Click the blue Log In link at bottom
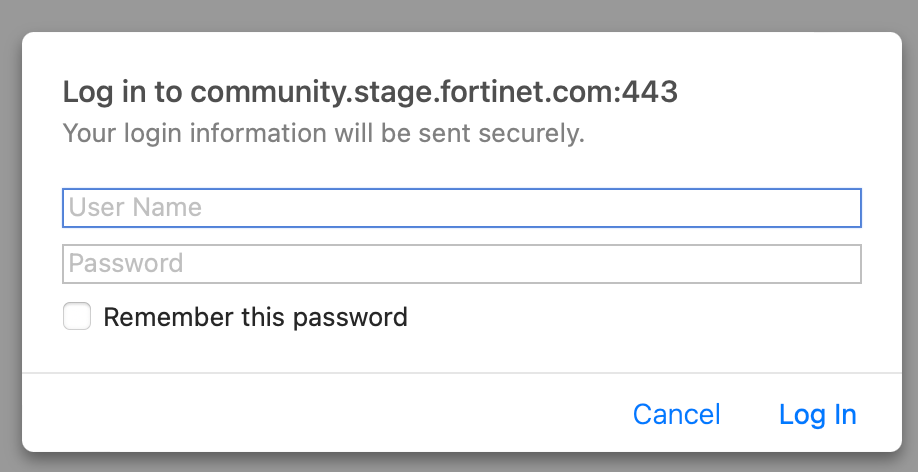The height and width of the screenshot is (472, 918). click(x=817, y=414)
